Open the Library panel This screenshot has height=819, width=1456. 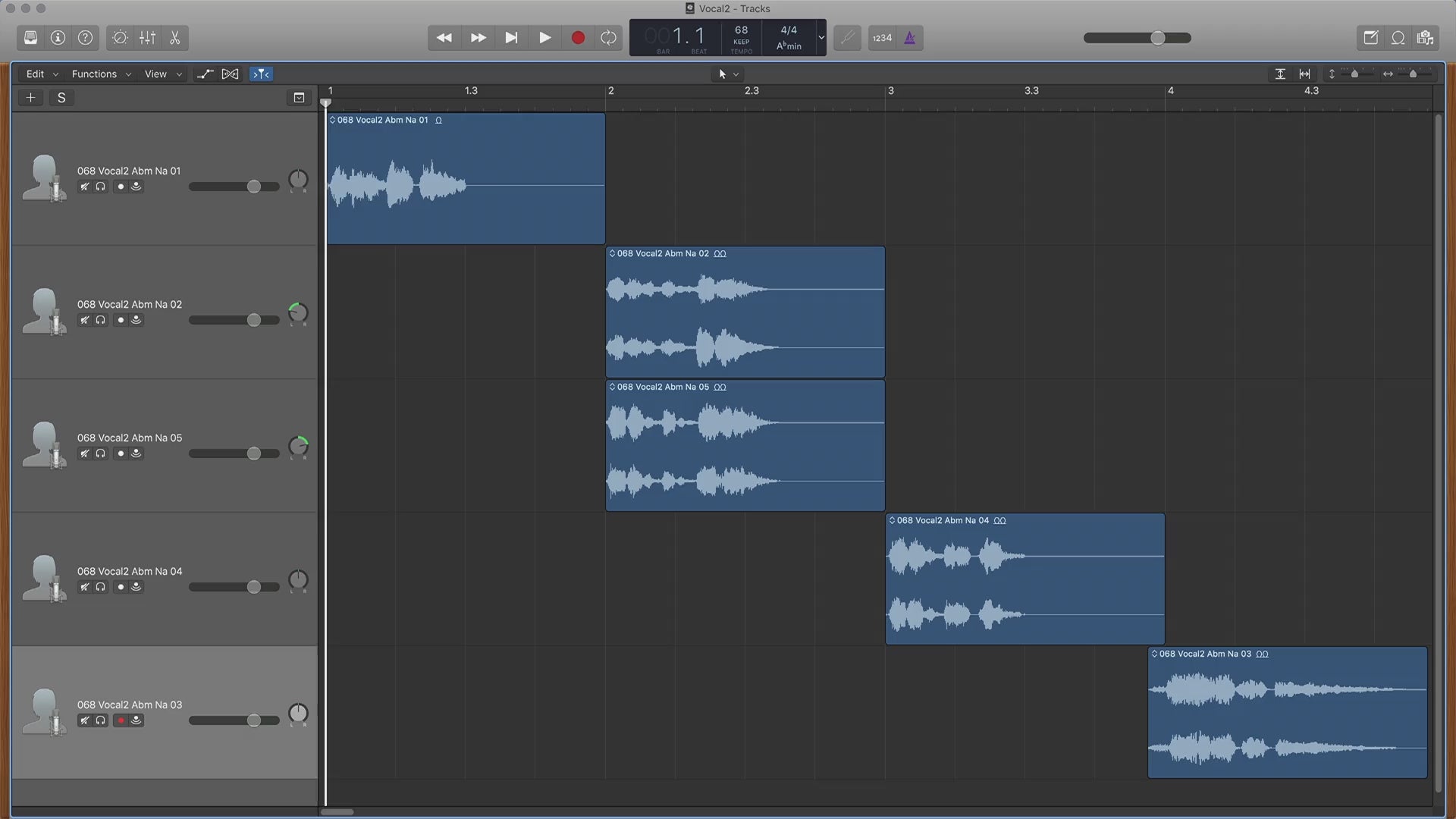point(30,38)
